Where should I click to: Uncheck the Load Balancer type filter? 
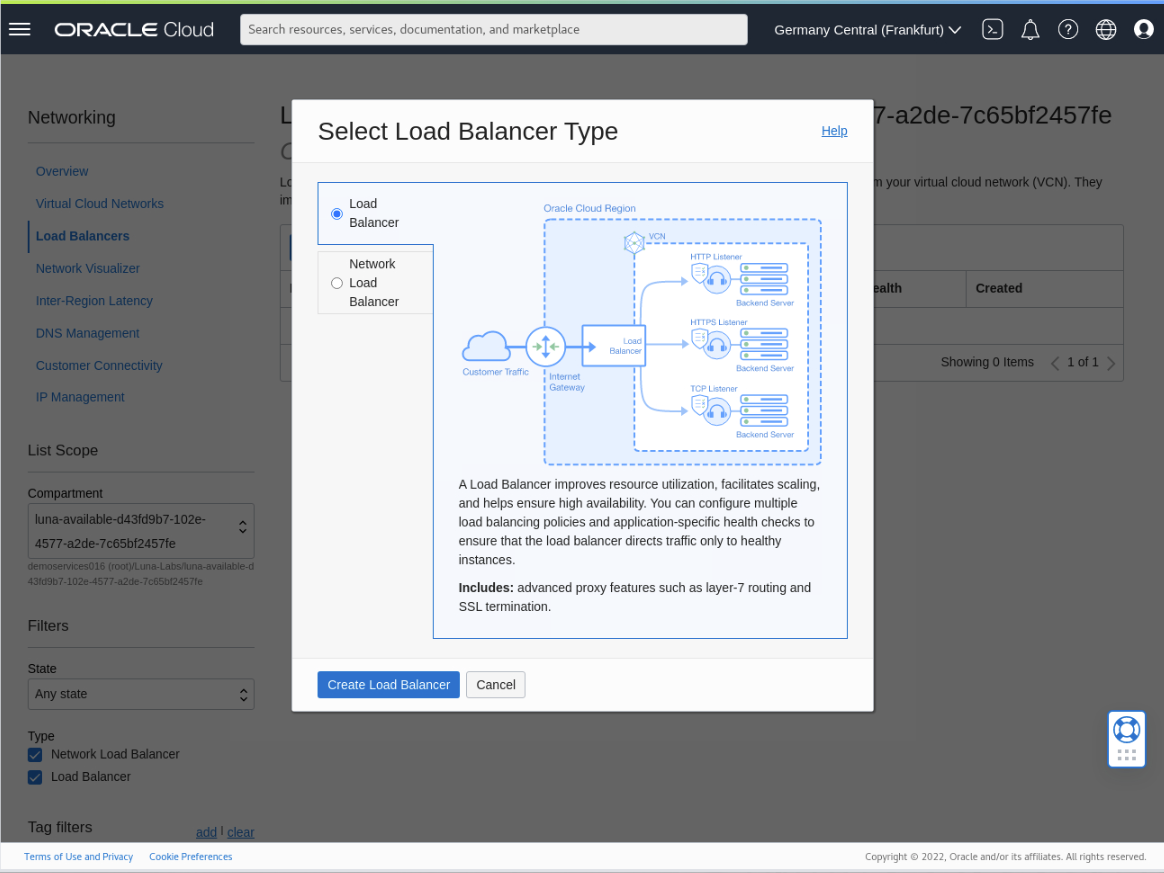[34, 776]
